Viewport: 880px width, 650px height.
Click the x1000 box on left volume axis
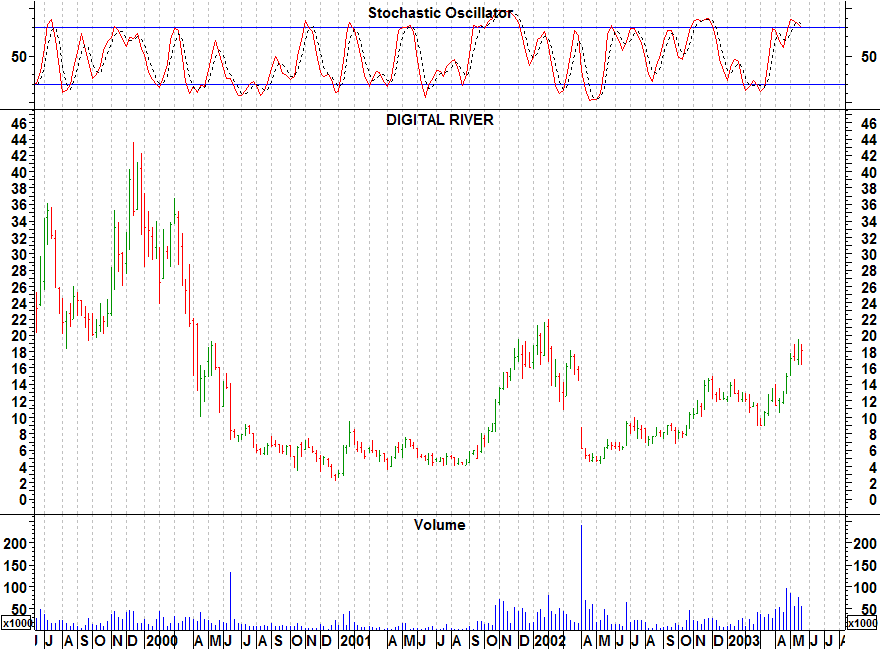pyautogui.click(x=16, y=623)
